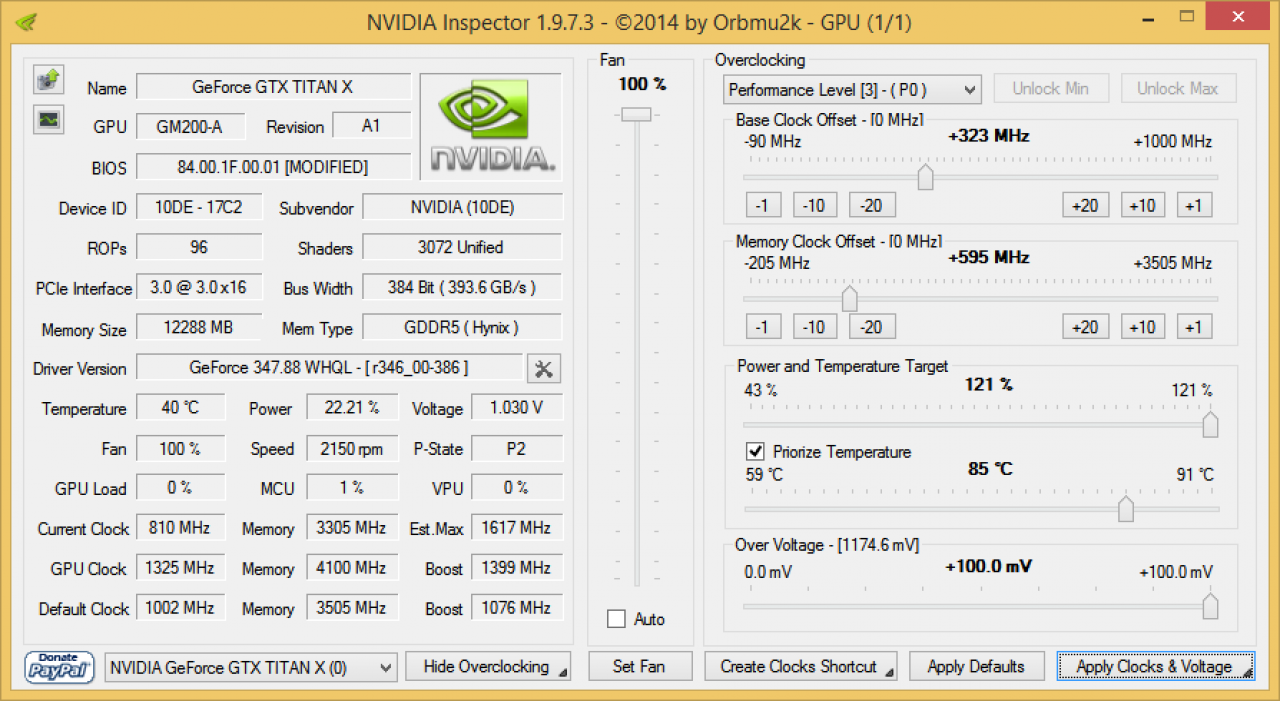The width and height of the screenshot is (1280, 701).
Task: Click Memory Clock +1 button
Action: 1193,327
